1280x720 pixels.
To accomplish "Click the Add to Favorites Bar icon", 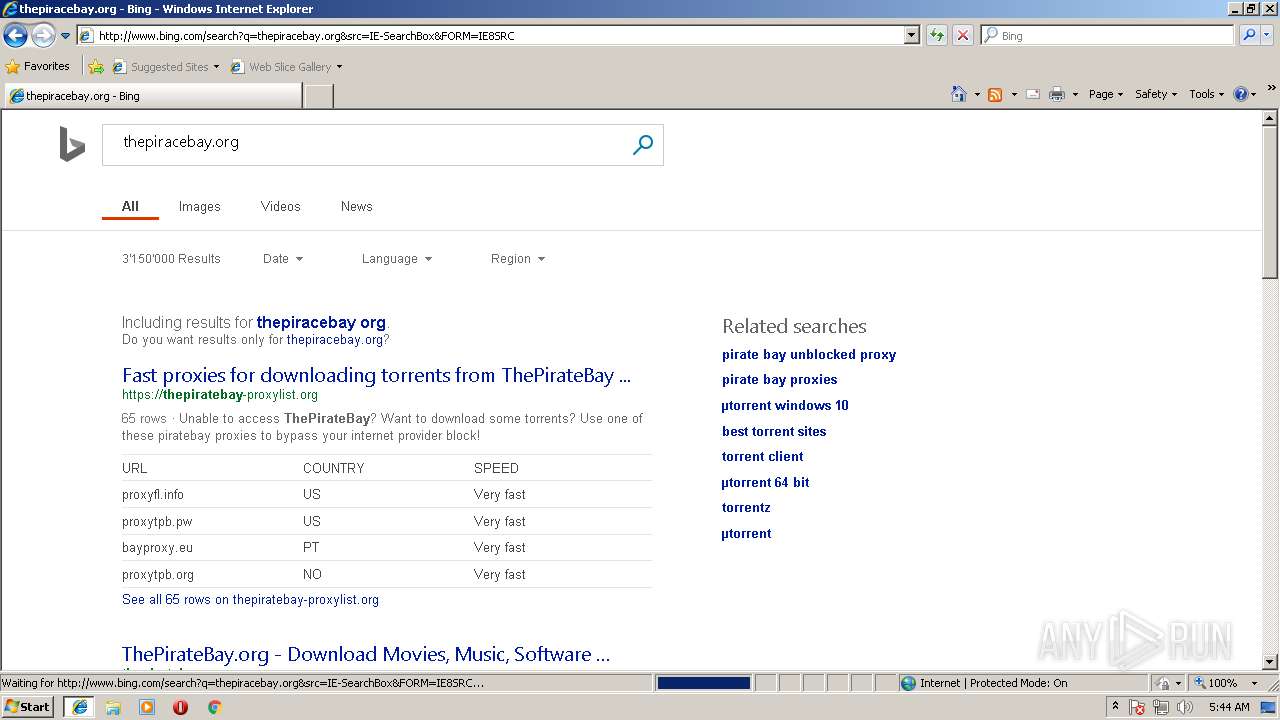I will coord(96,67).
